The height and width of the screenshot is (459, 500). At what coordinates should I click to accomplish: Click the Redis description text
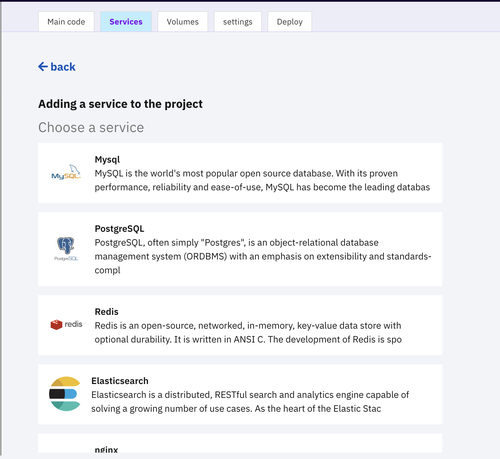click(248, 332)
